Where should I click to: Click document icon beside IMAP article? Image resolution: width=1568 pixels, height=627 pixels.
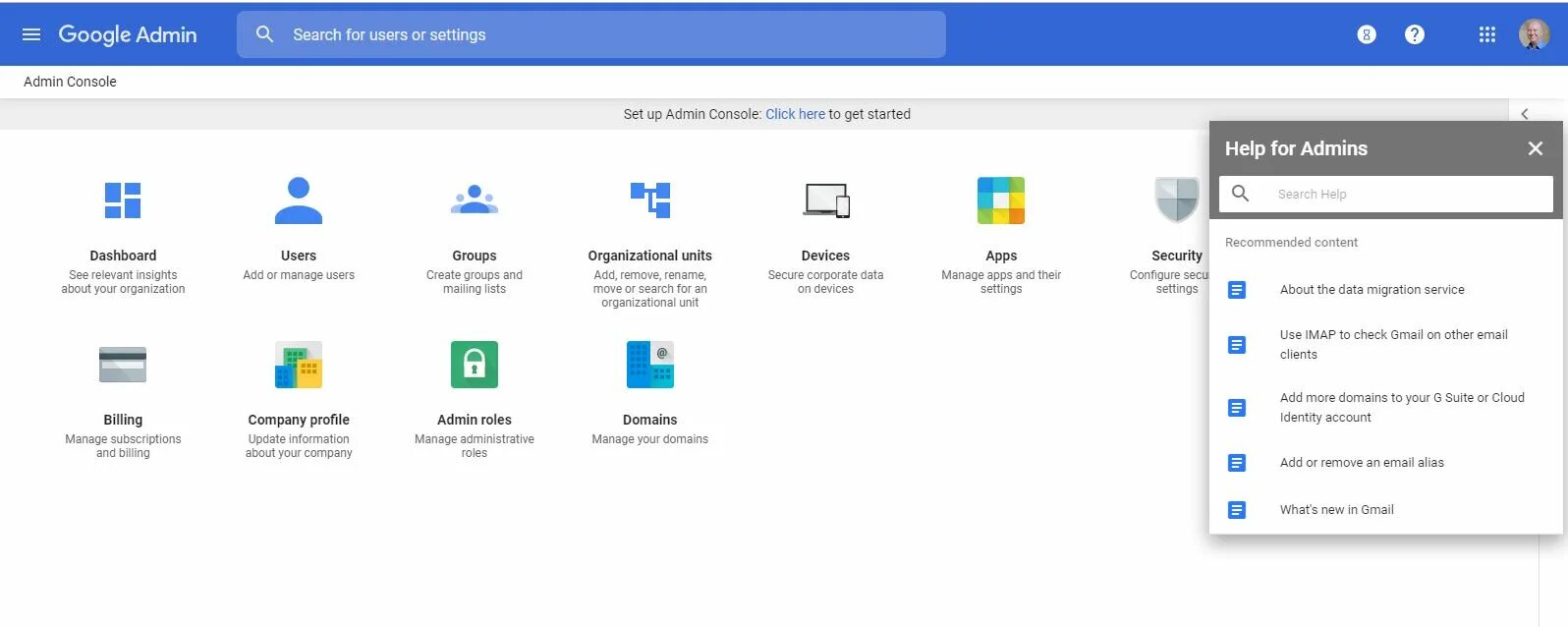click(x=1237, y=345)
